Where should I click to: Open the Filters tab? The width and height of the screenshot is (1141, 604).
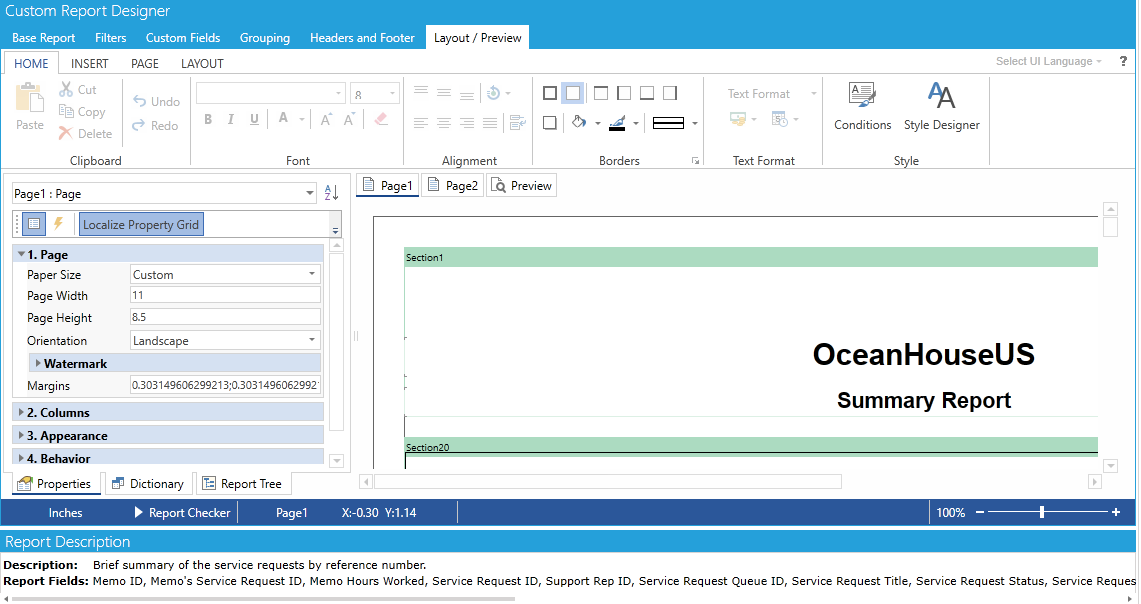[111, 38]
